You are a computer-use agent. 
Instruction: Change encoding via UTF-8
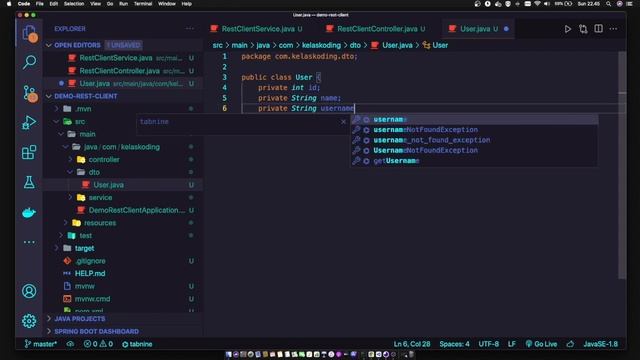489,344
